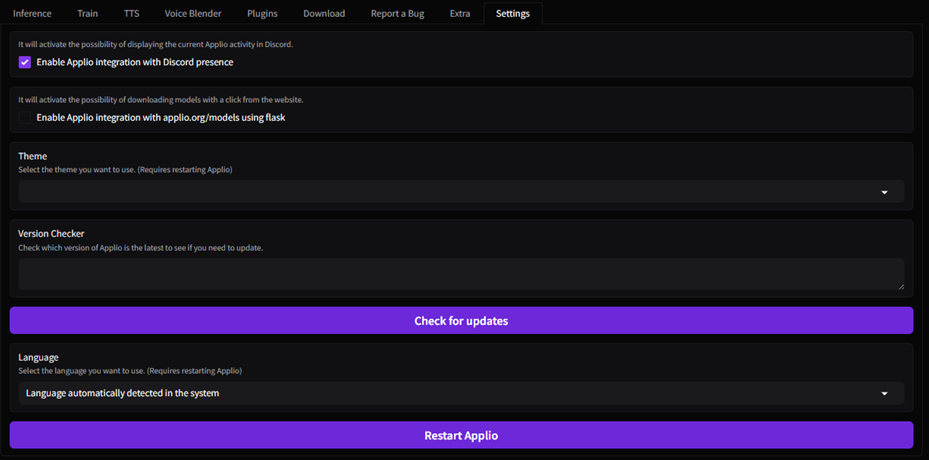Viewport: 929px width, 460px height.
Task: Expand the Language dropdown arrow
Action: coord(884,394)
